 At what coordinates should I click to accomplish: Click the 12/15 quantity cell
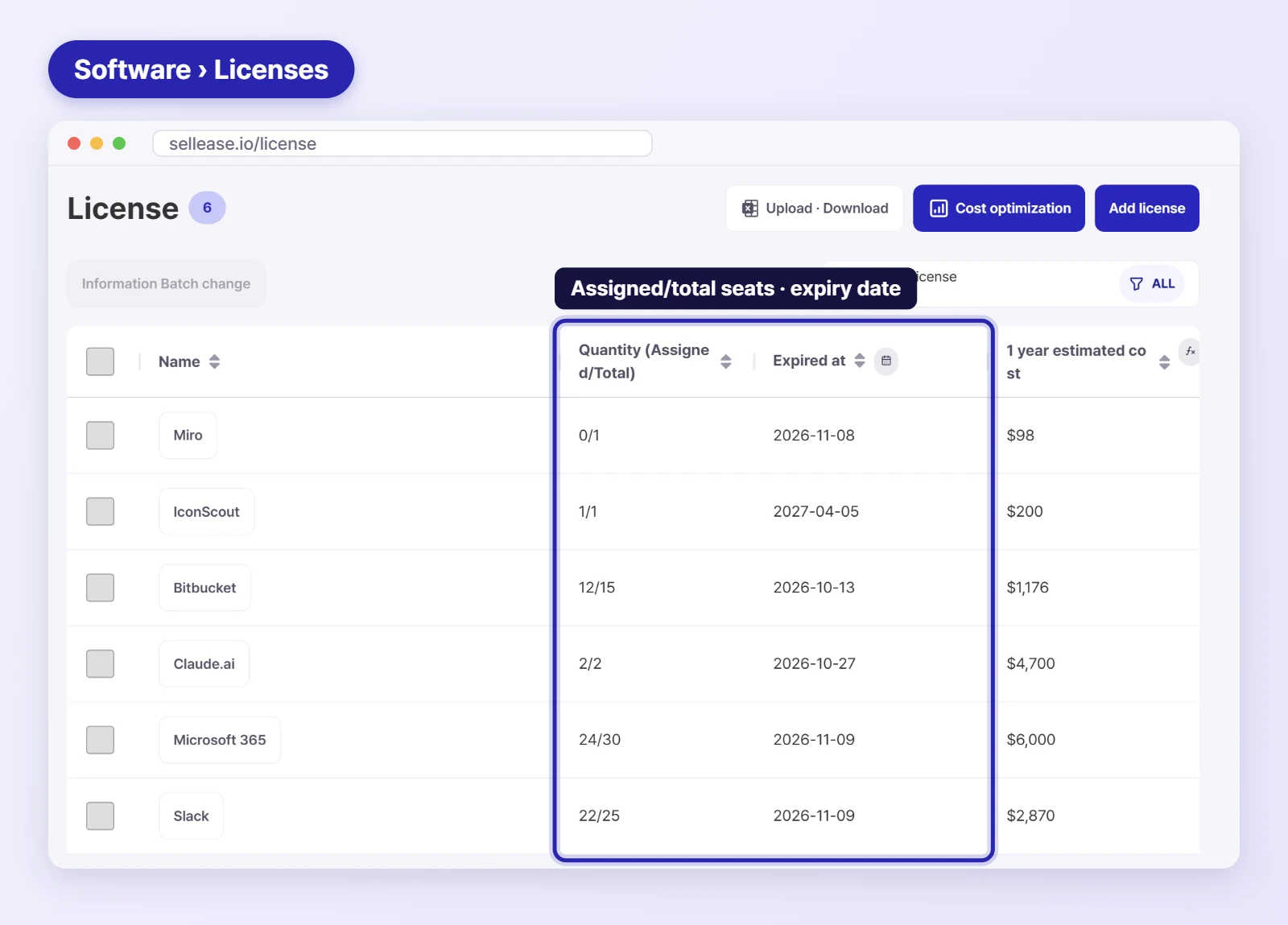point(597,588)
